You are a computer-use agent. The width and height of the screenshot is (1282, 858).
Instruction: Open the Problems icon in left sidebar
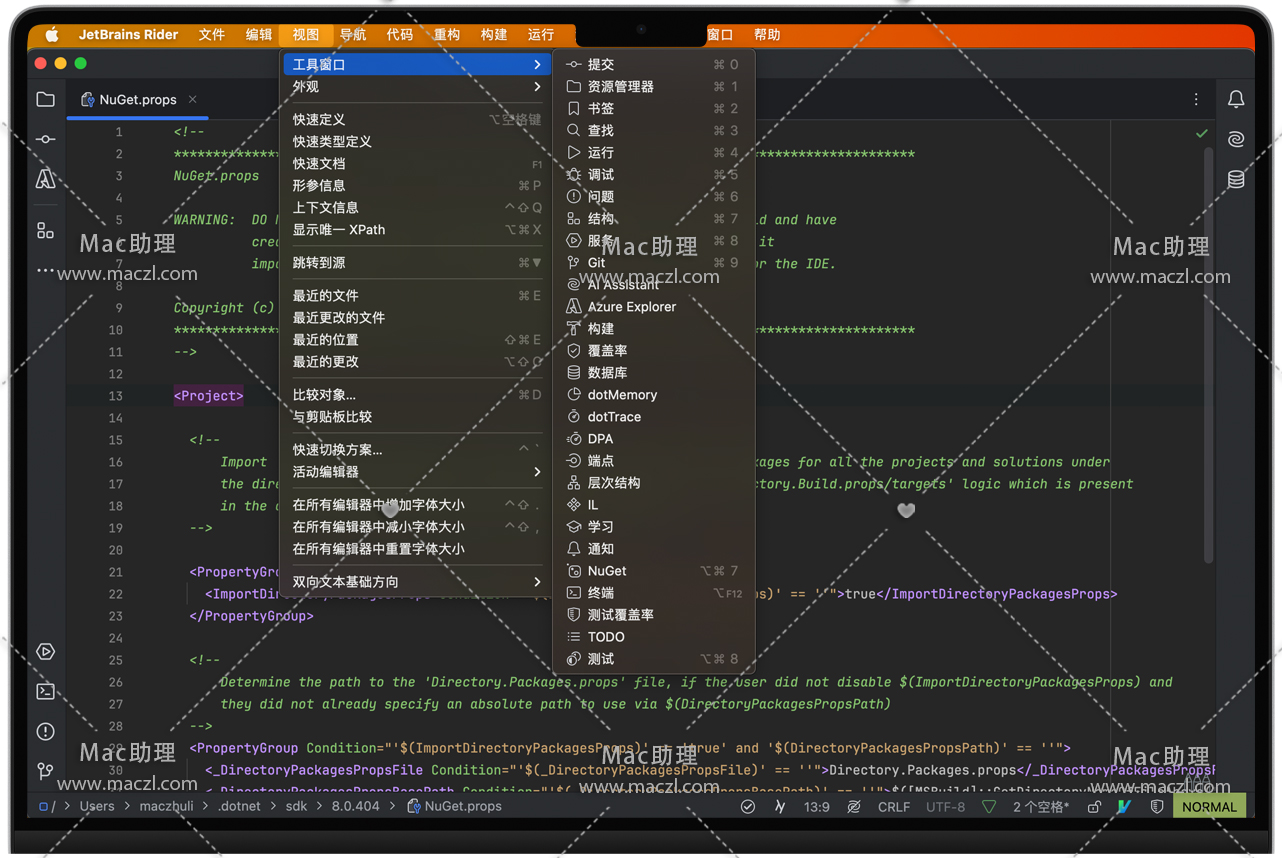coord(46,731)
